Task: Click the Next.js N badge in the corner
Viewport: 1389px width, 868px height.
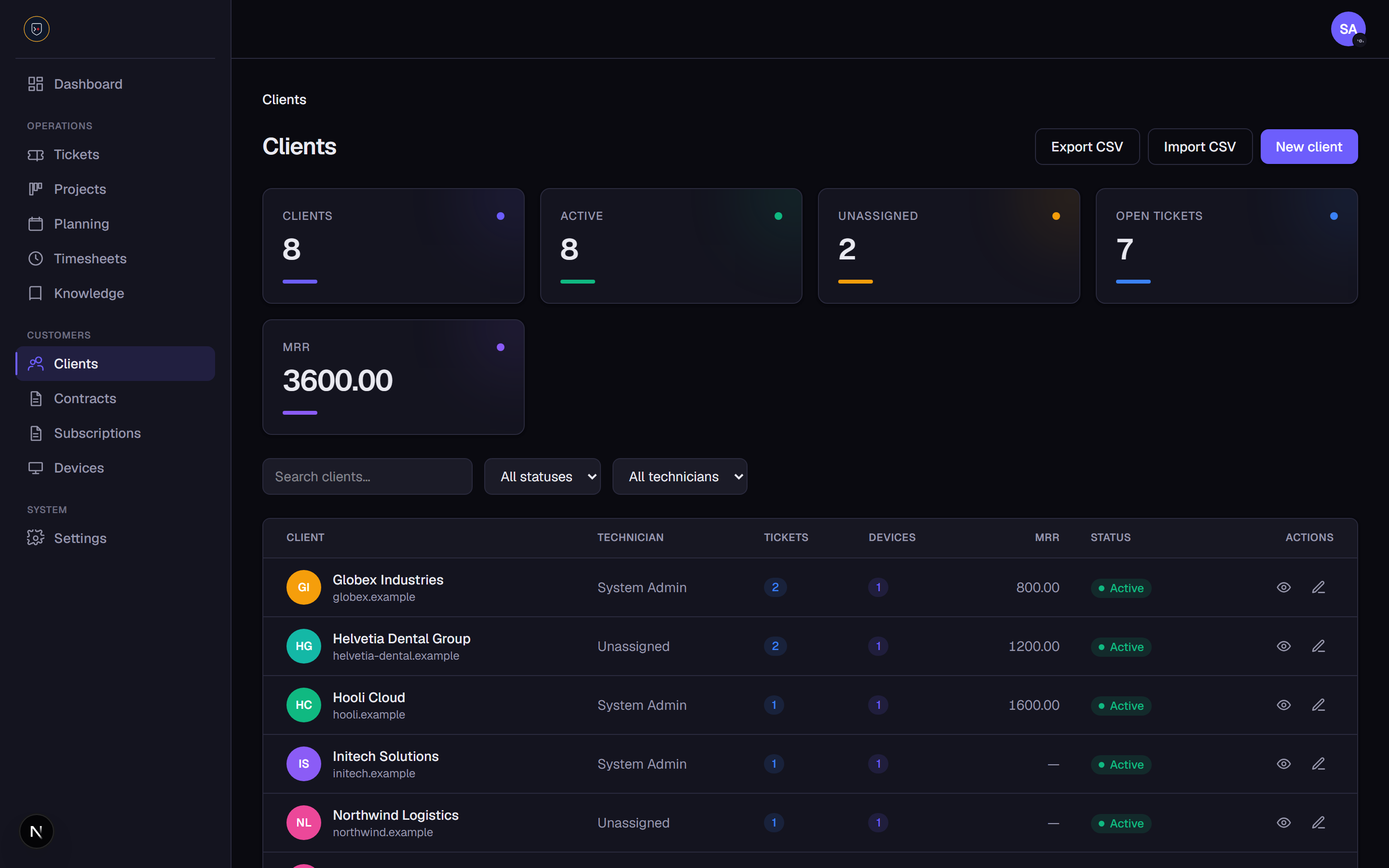Action: [x=36, y=831]
